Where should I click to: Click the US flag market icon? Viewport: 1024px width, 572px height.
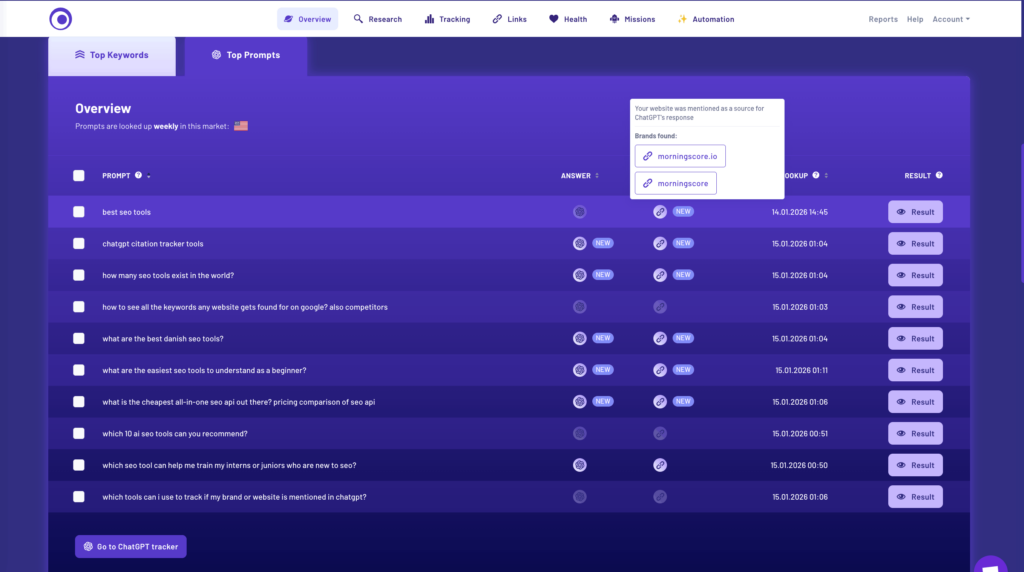[x=240, y=126]
